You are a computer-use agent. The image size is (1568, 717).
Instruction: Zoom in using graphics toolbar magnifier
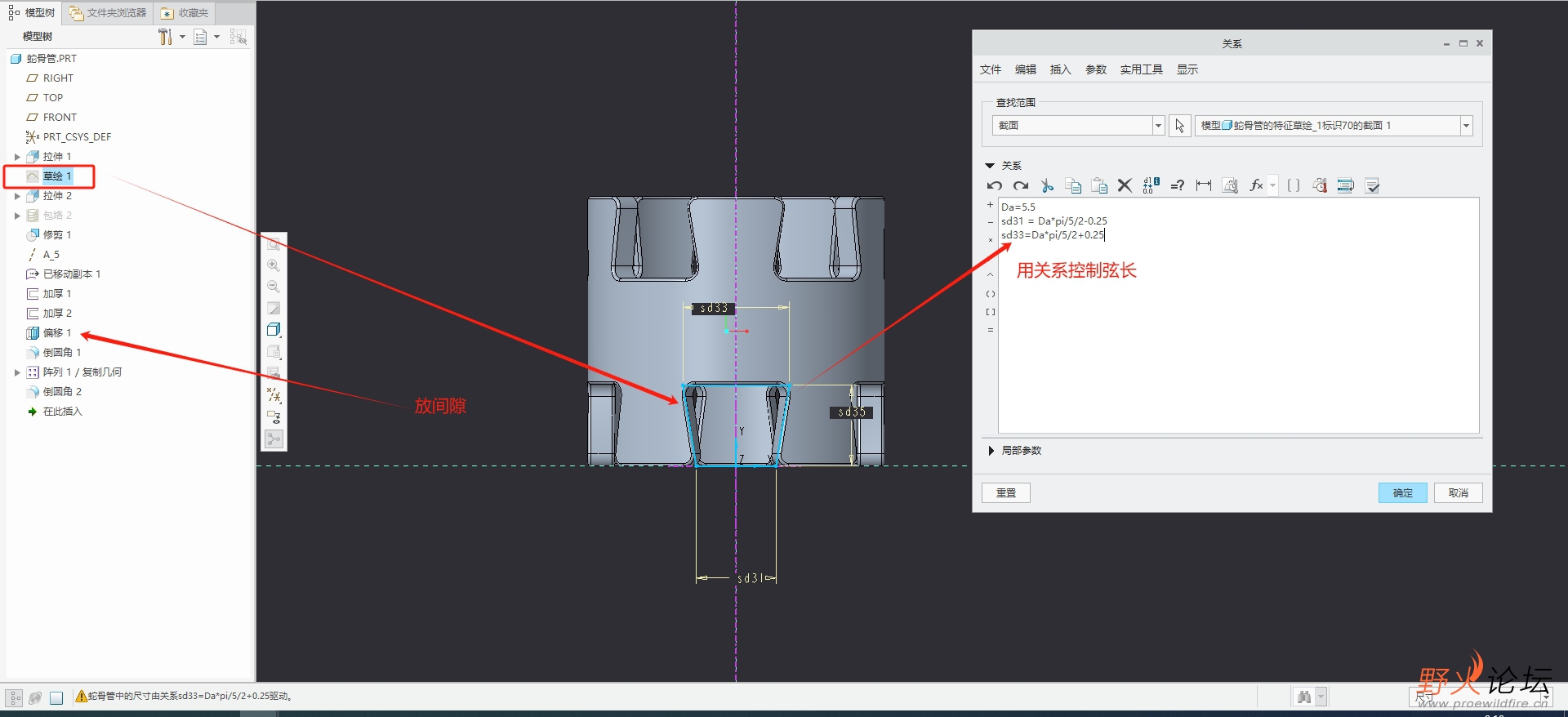pos(274,265)
